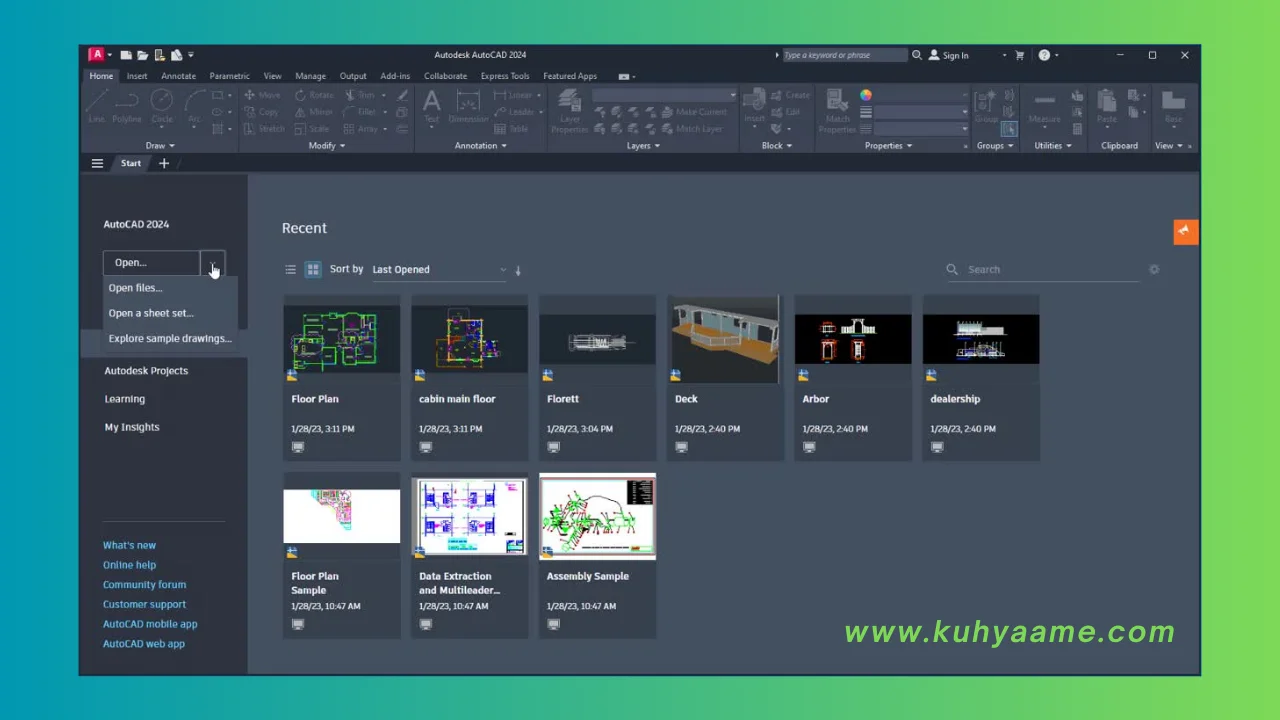Add a new drawing tab with plus

pyautogui.click(x=164, y=163)
